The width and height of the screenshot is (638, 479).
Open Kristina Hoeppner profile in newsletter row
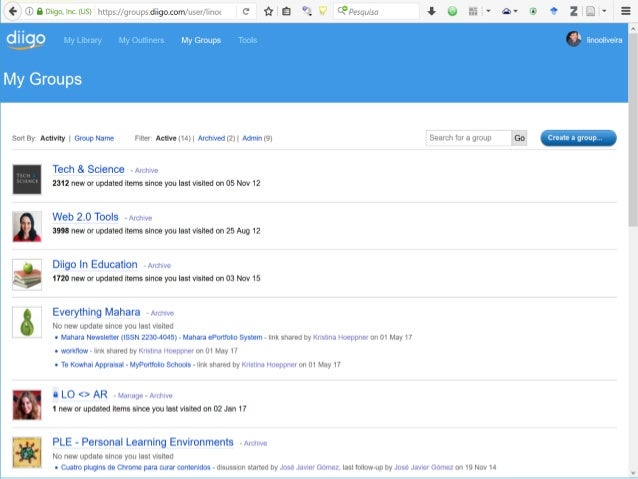pyautogui.click(x=341, y=337)
